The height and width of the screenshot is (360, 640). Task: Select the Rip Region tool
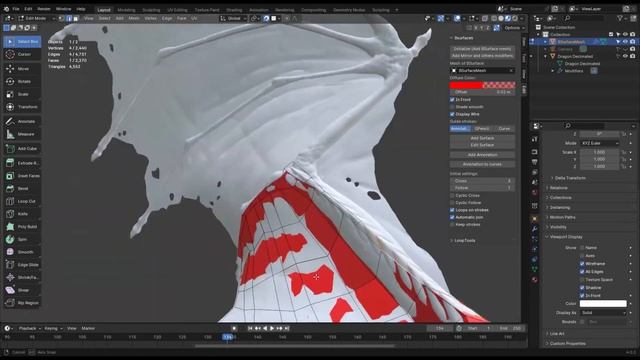click(22, 303)
